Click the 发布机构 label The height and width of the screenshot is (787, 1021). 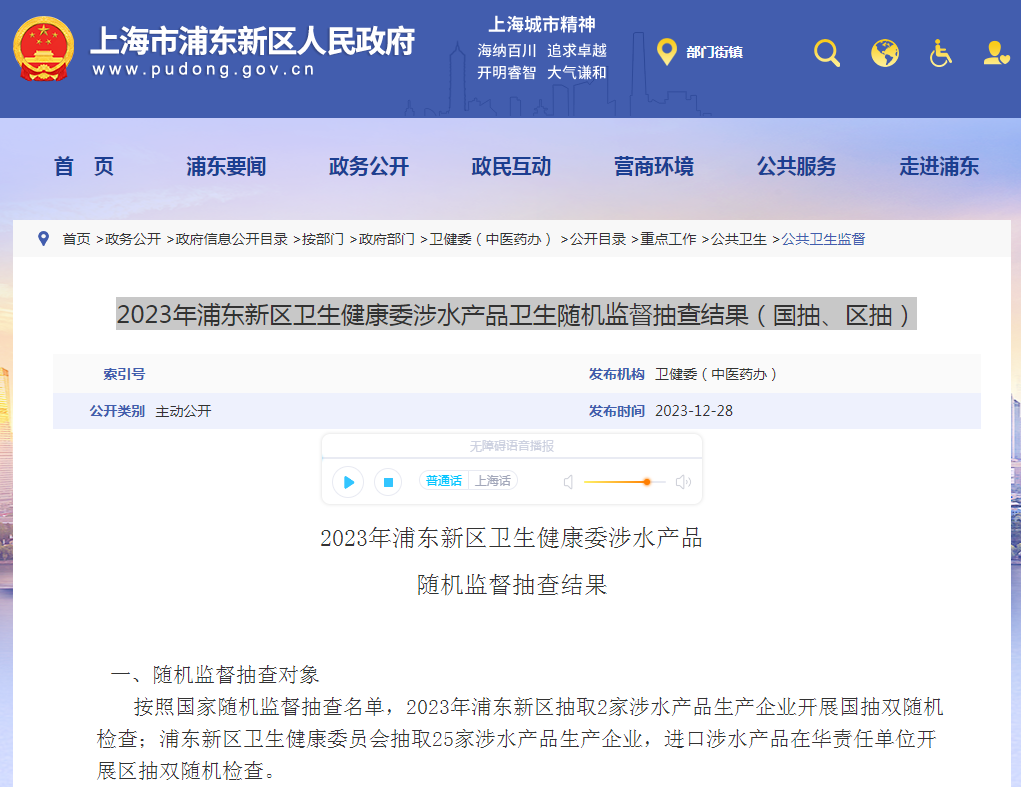point(616,374)
